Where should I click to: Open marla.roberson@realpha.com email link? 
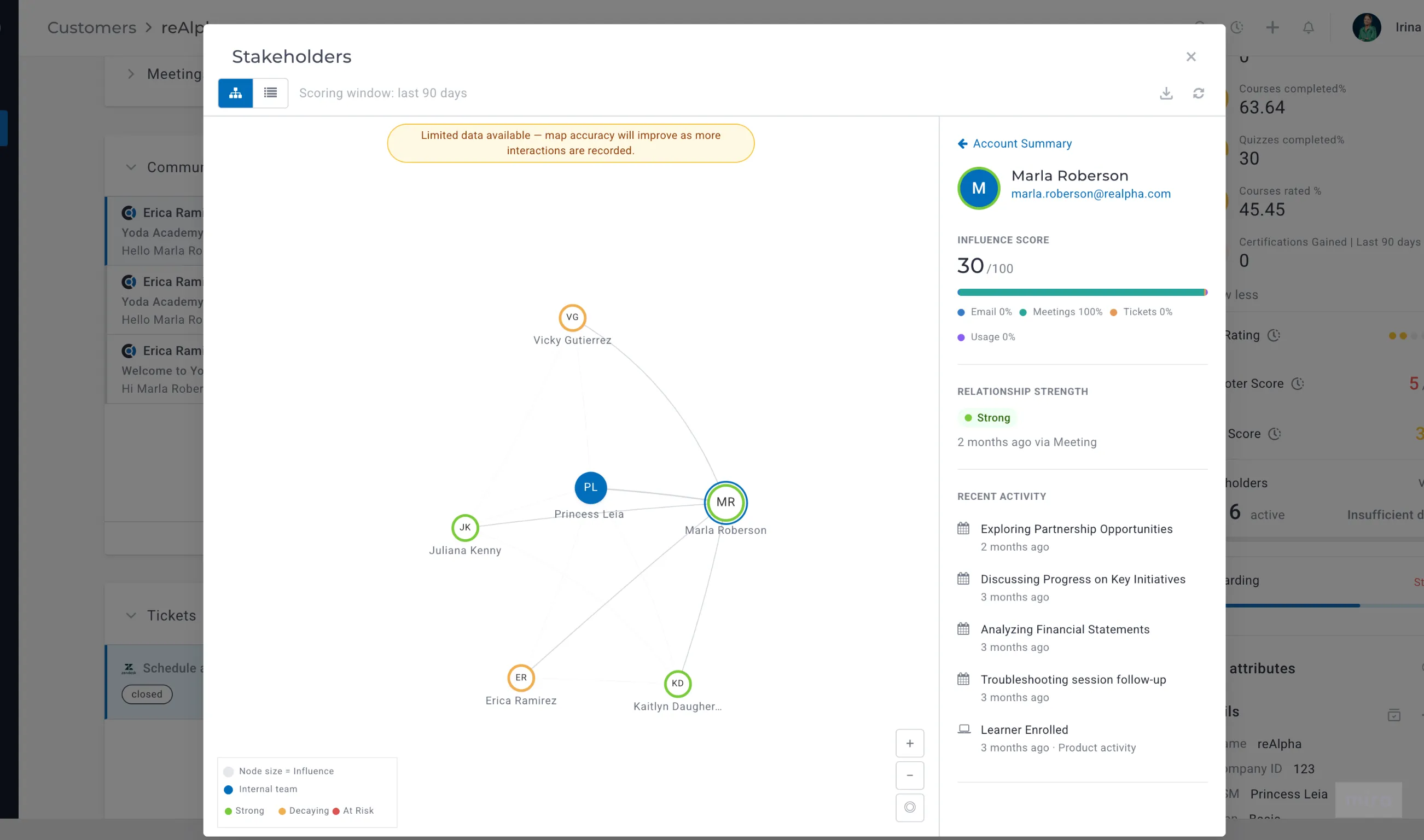pos(1090,194)
